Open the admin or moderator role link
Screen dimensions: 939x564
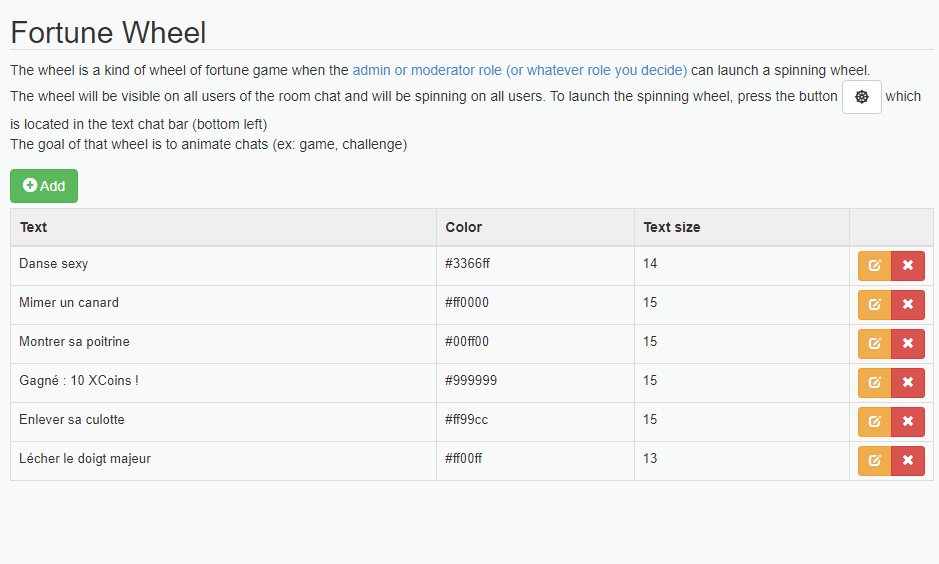pyautogui.click(x=519, y=70)
